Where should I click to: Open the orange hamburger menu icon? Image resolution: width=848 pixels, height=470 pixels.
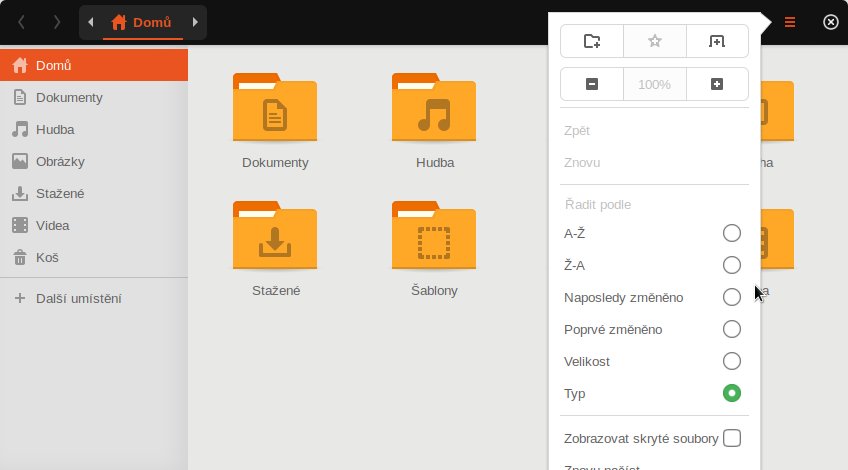coord(790,22)
